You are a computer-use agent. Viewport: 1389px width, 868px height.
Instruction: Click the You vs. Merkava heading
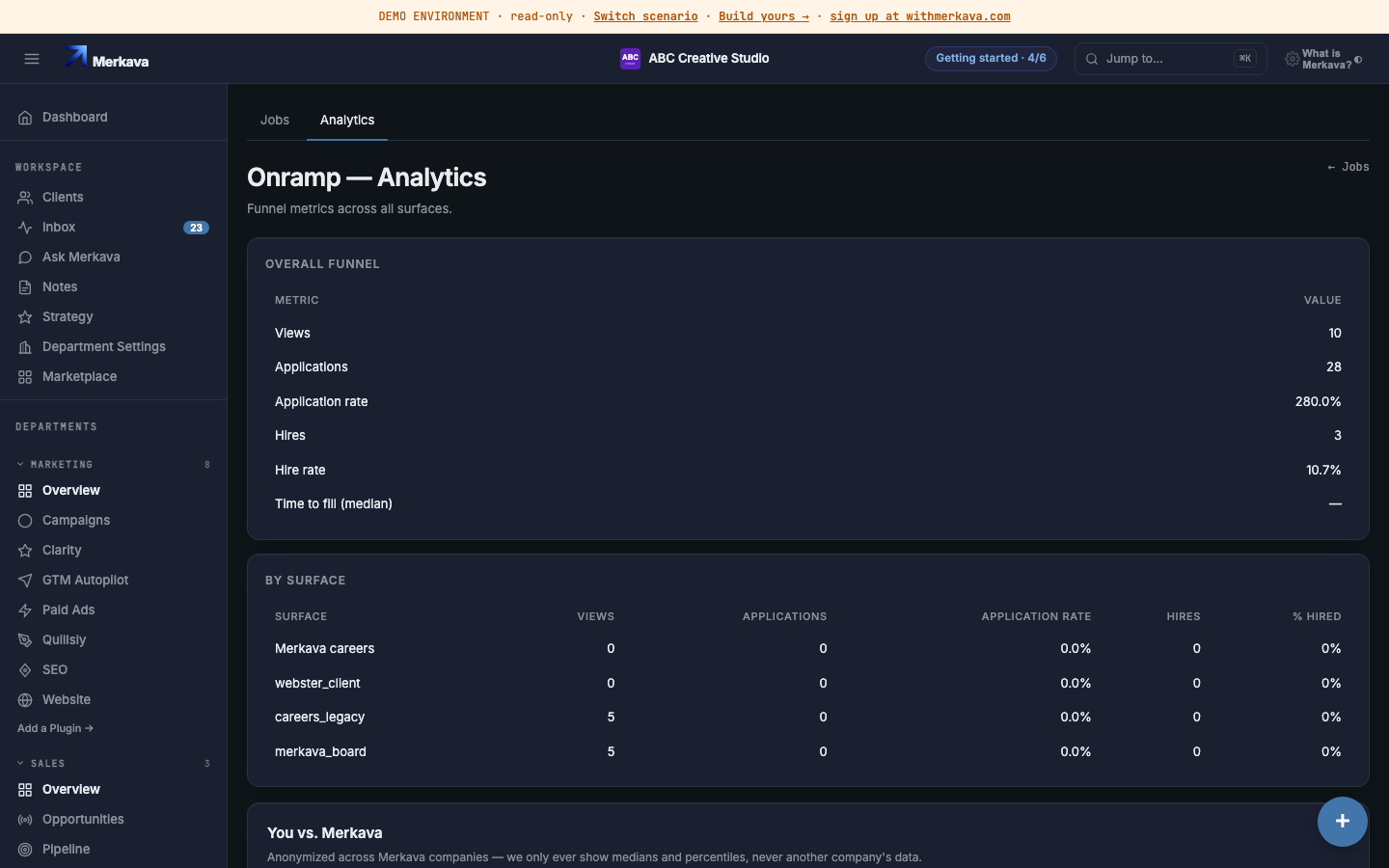pyautogui.click(x=325, y=833)
